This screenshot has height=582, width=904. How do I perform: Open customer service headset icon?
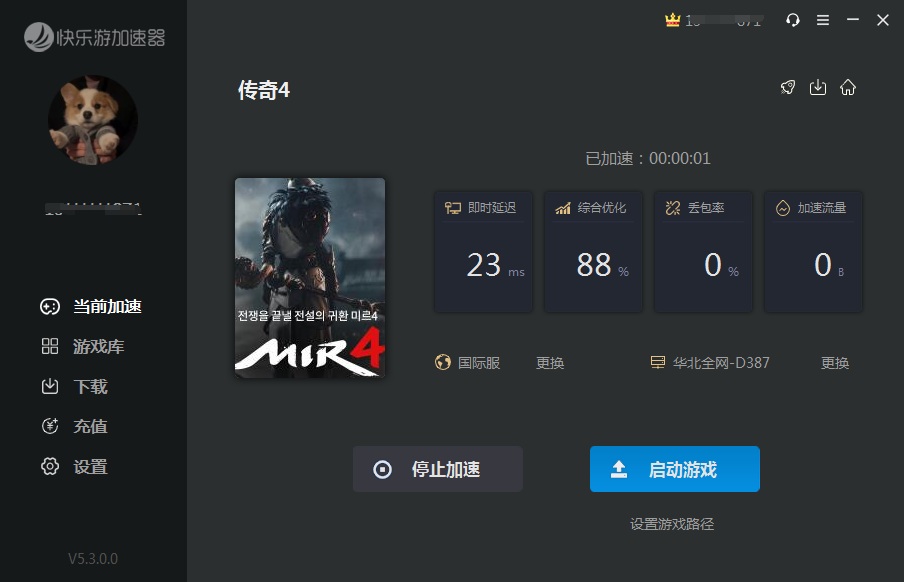(793, 20)
